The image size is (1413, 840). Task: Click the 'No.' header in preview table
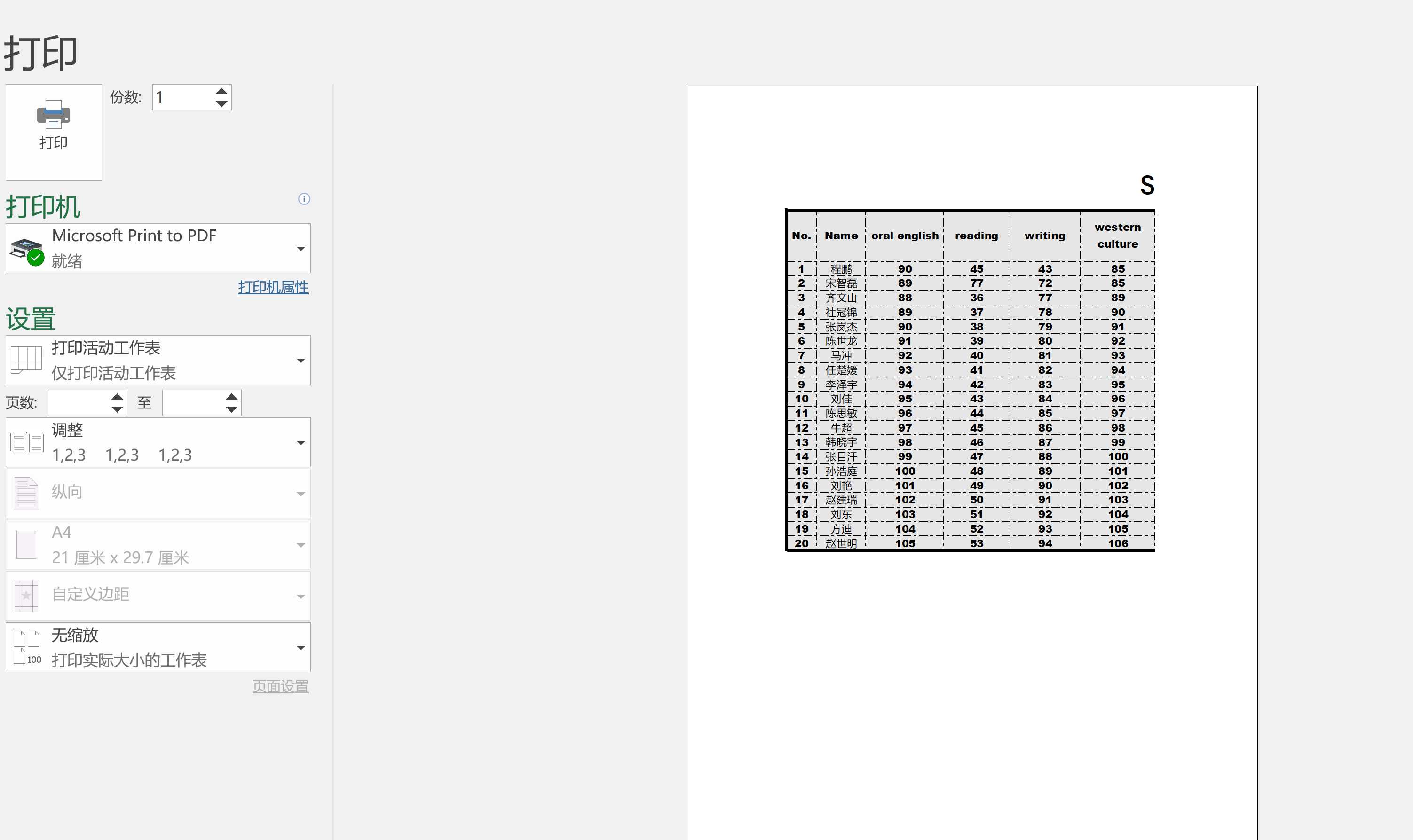[x=801, y=236]
